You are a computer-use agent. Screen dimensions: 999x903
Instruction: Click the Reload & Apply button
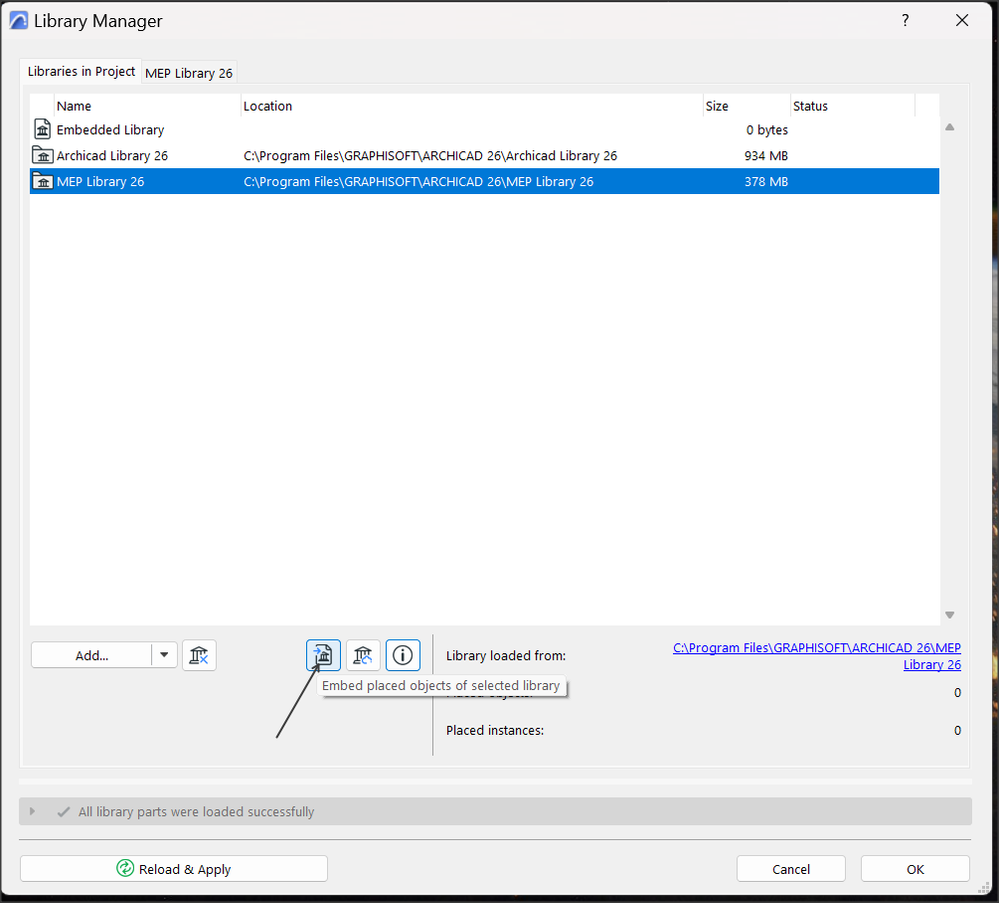tap(173, 868)
